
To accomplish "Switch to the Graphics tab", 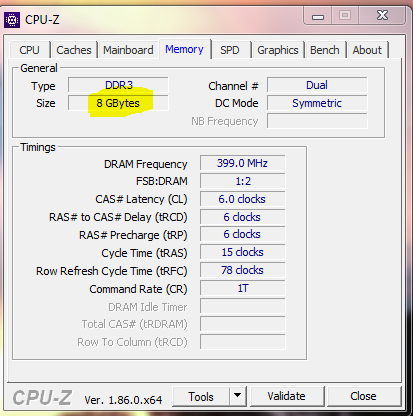I will pyautogui.click(x=278, y=50).
